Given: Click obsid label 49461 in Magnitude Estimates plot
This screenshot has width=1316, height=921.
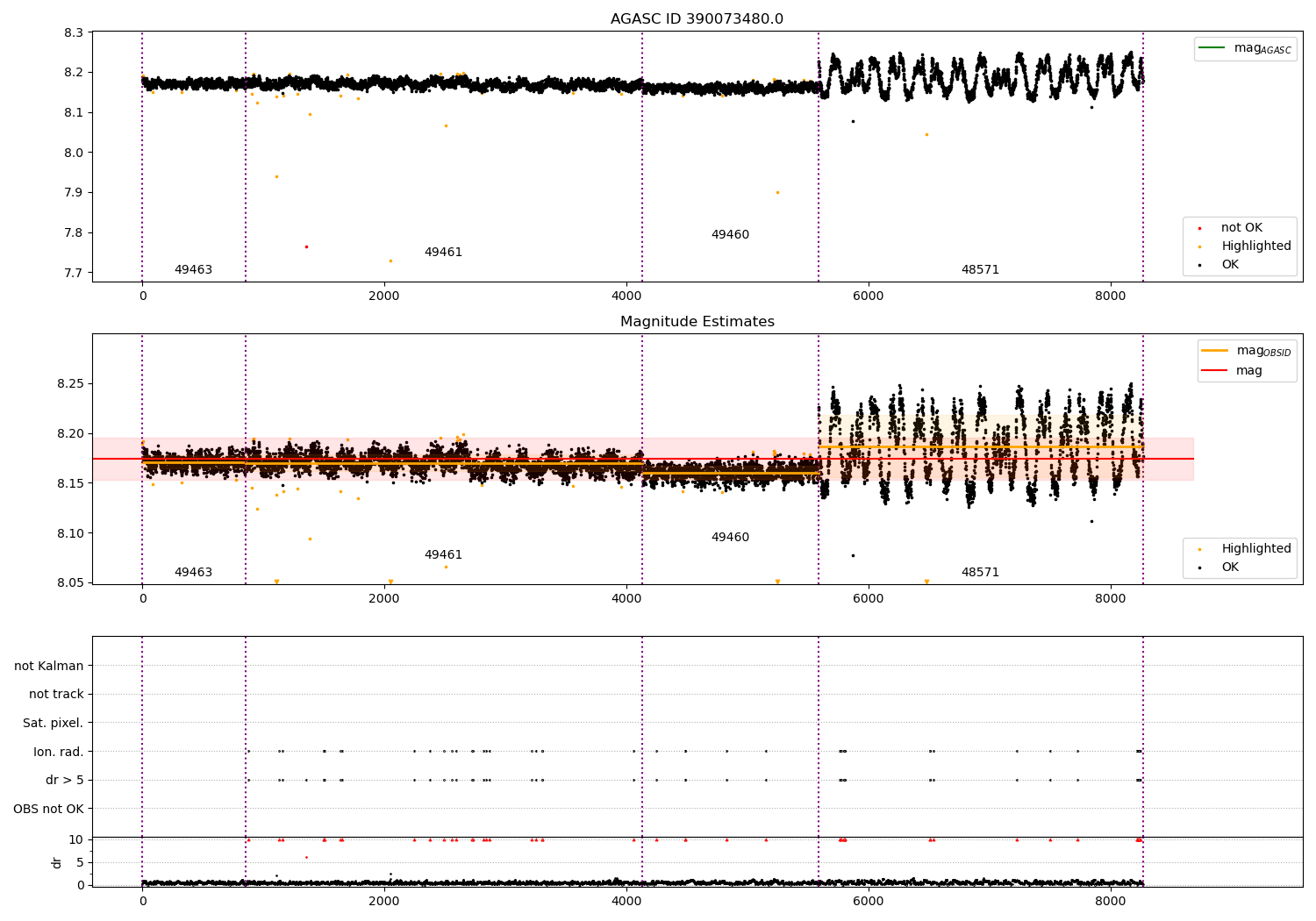Looking at the screenshot, I should point(443,555).
